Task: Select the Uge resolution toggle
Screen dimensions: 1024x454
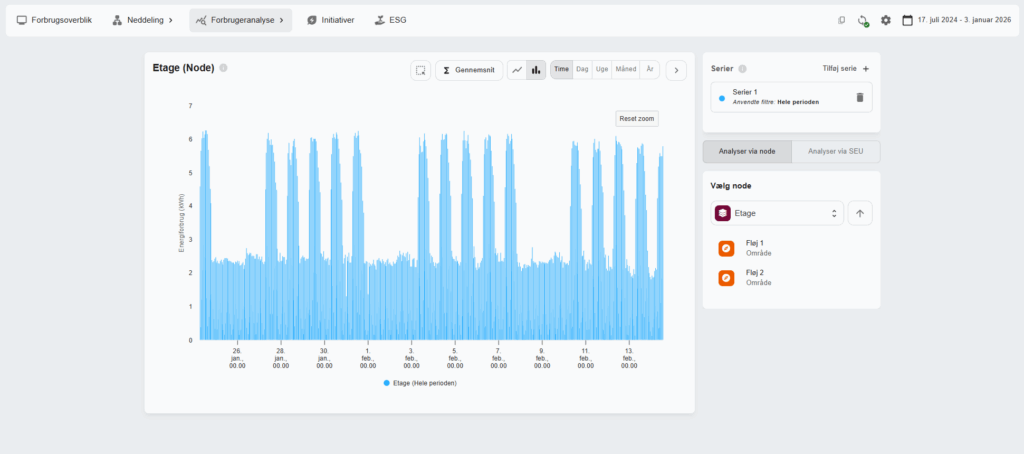Action: (x=601, y=70)
